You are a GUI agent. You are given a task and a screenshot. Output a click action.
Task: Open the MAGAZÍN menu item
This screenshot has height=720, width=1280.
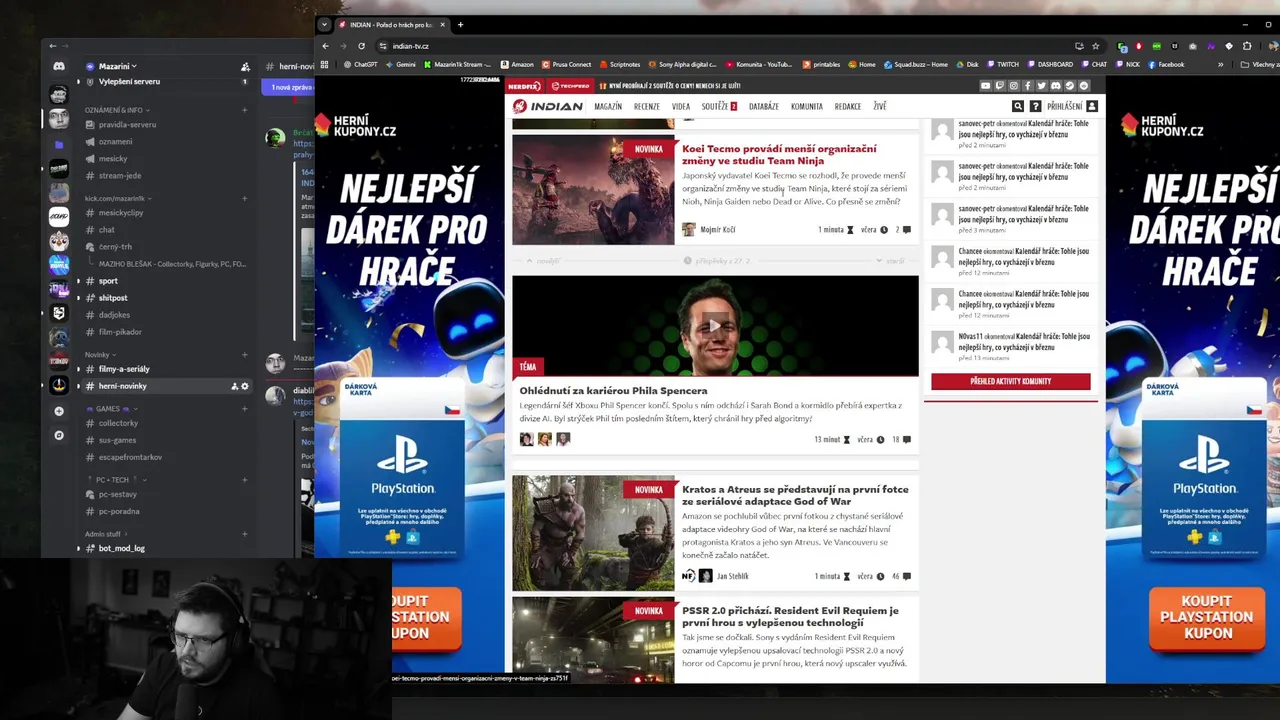[608, 106]
